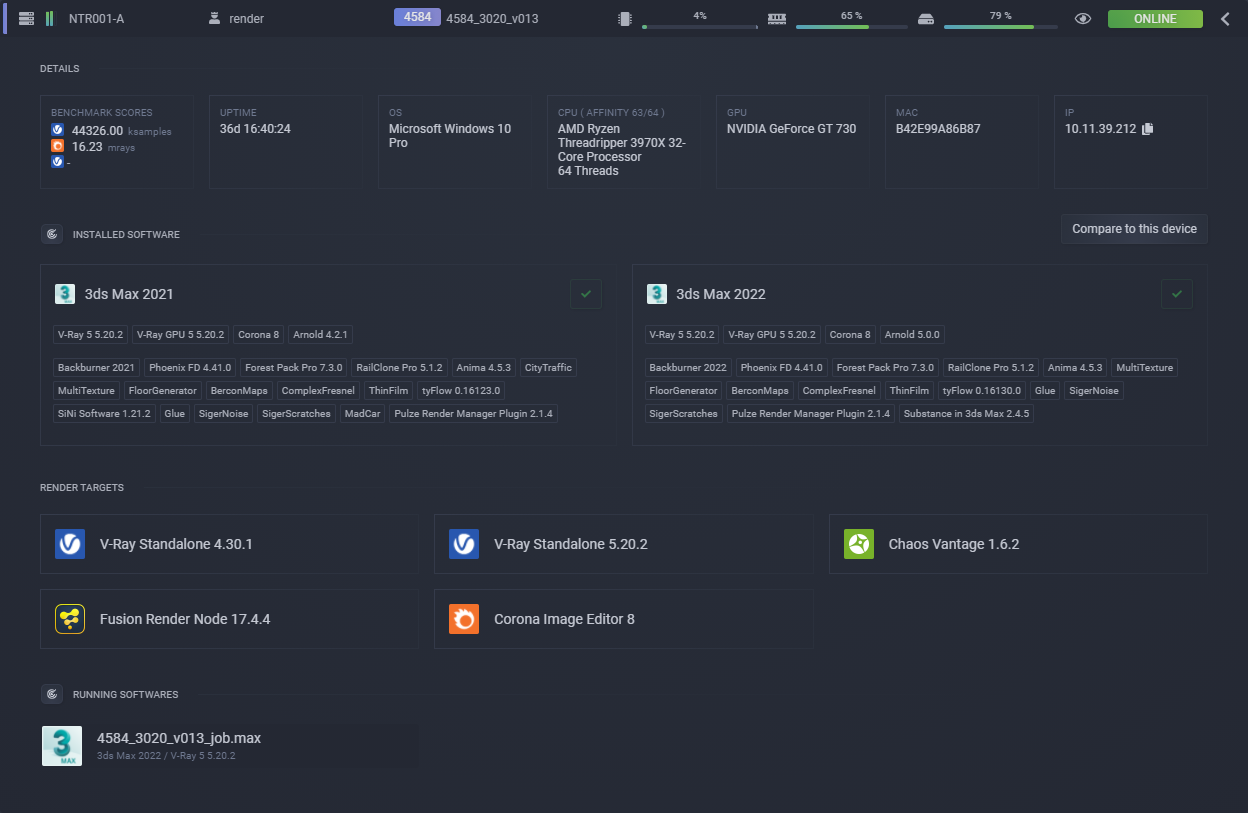Click the 3ds Max 2021 app icon
This screenshot has width=1248, height=813.
click(65, 294)
